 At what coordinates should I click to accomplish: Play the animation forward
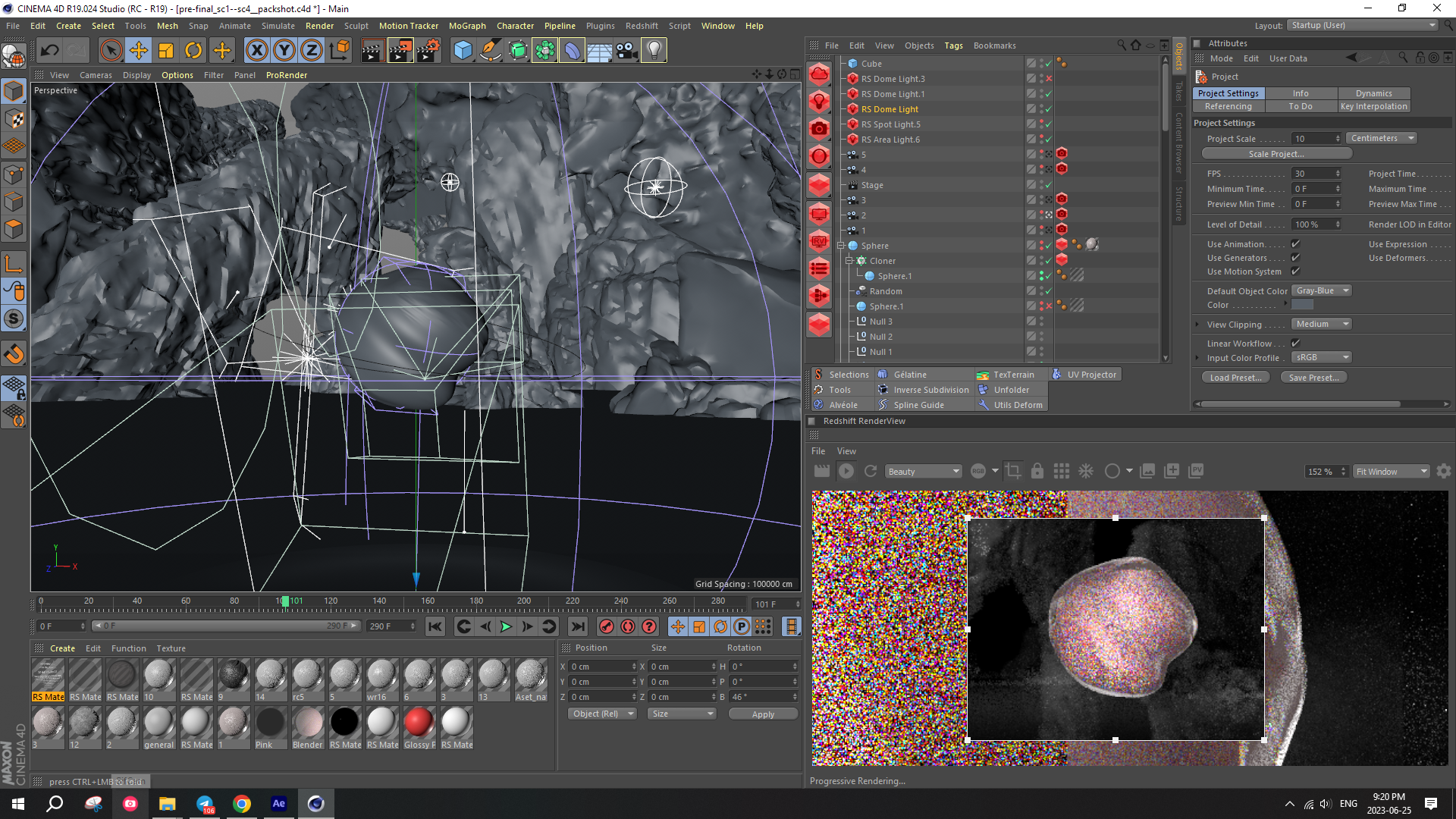[x=506, y=626]
